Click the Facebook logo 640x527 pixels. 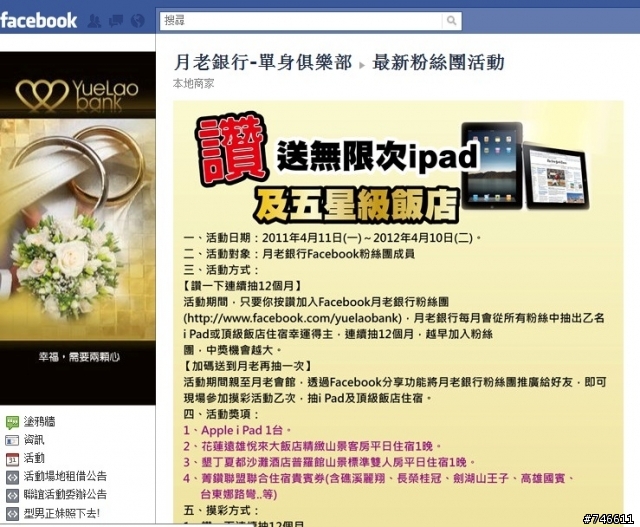38,20
